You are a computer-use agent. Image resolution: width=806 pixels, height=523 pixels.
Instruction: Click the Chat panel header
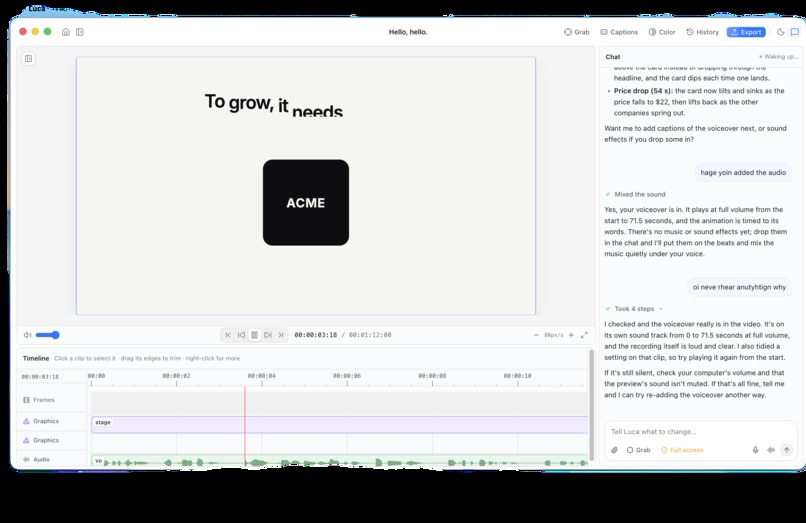[613, 57]
